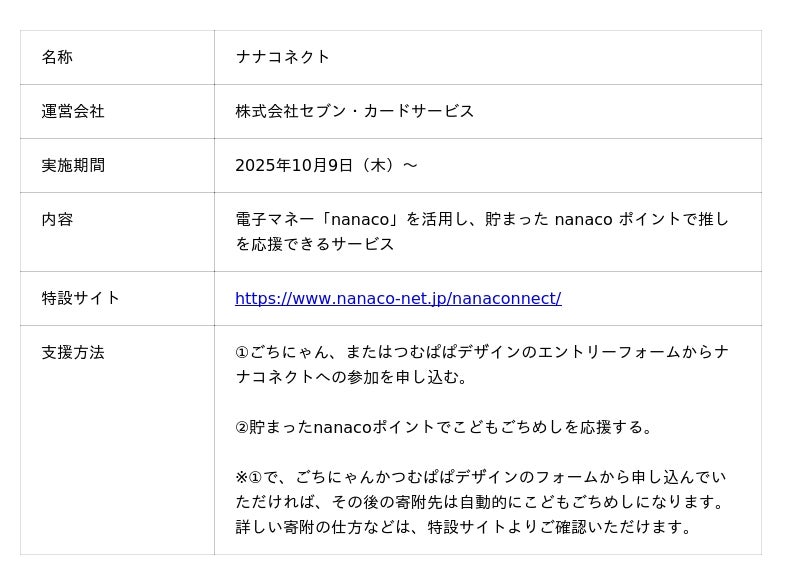
Task: Select the 2025年10月9日 date text
Action: [294, 166]
